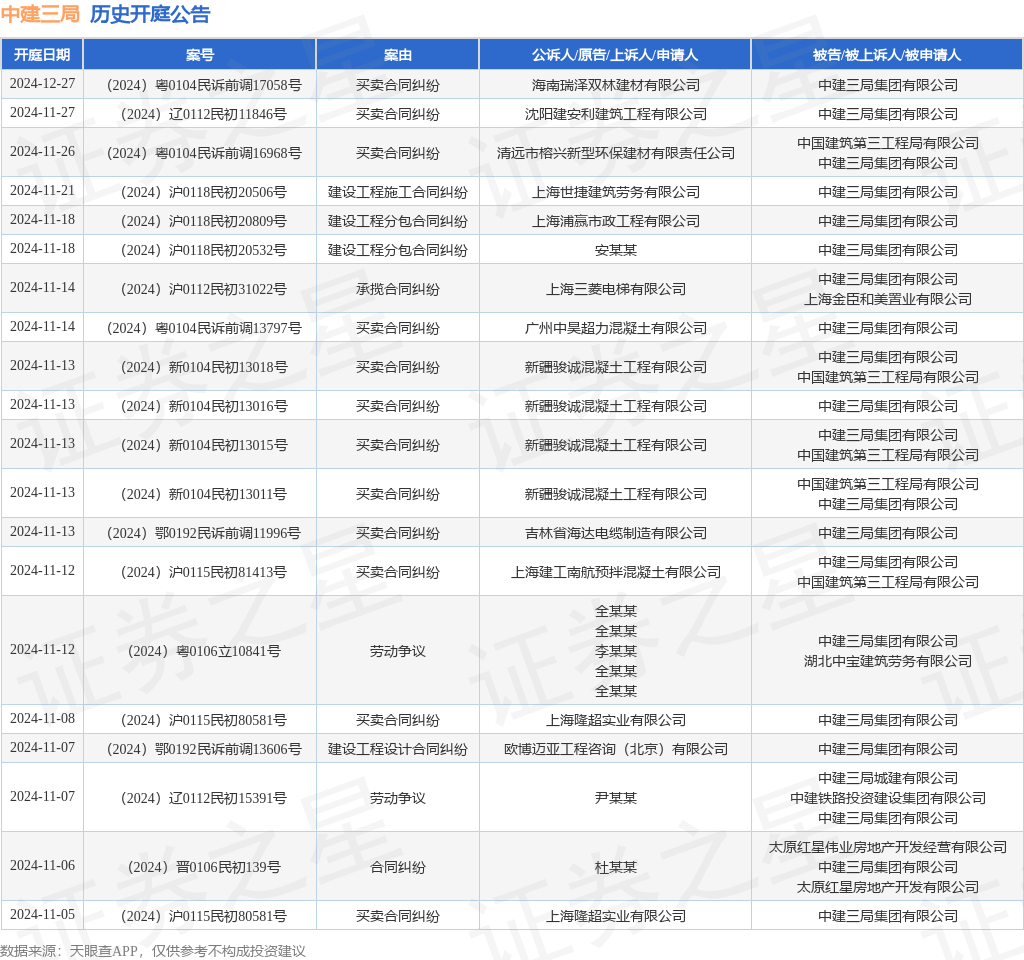1024x960 pixels.
Task: Click the 建设工程施工合同纠纷 cause cell
Action: (398, 192)
